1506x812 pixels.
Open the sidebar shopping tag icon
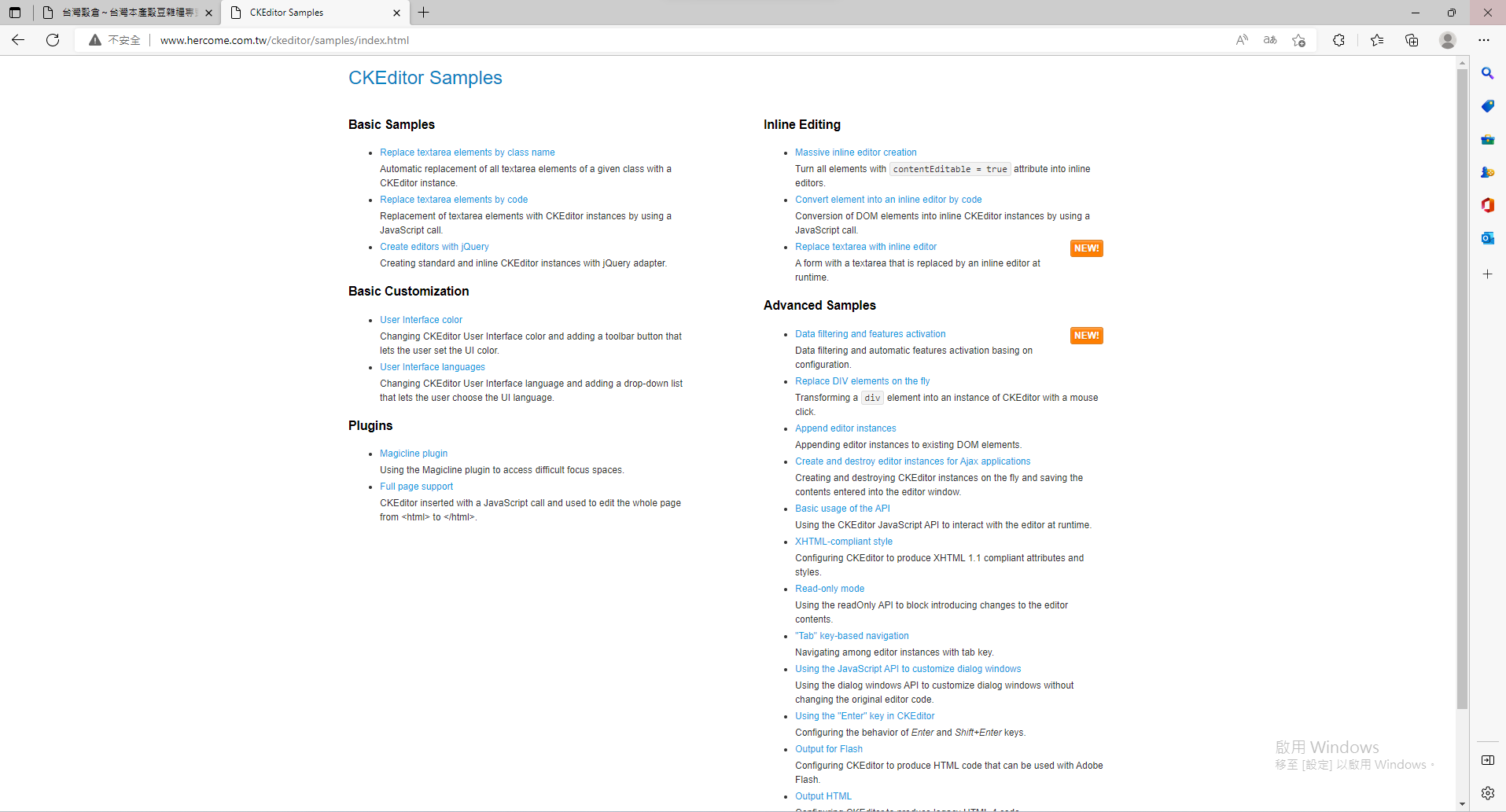(1487, 106)
